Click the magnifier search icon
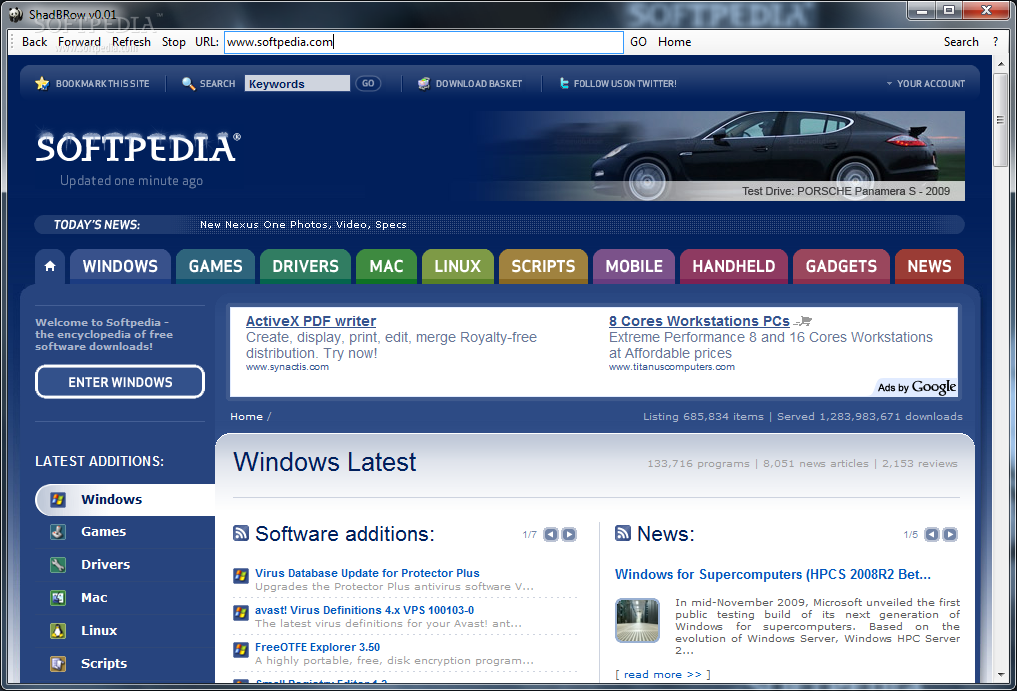Viewport: 1017px width, 691px height. click(x=188, y=83)
